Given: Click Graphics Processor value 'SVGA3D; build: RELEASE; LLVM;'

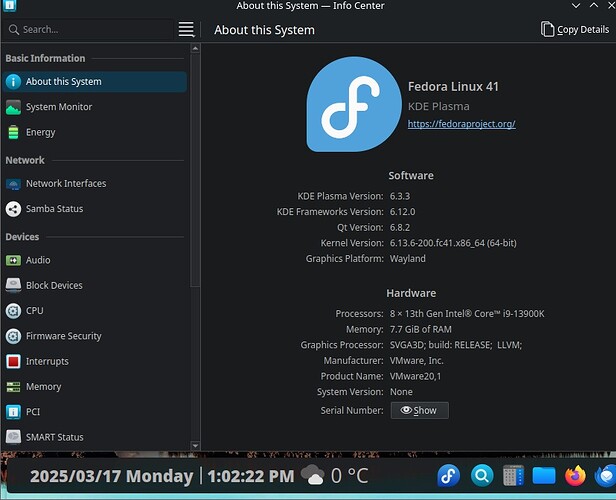Looking at the screenshot, I should click(456, 345).
